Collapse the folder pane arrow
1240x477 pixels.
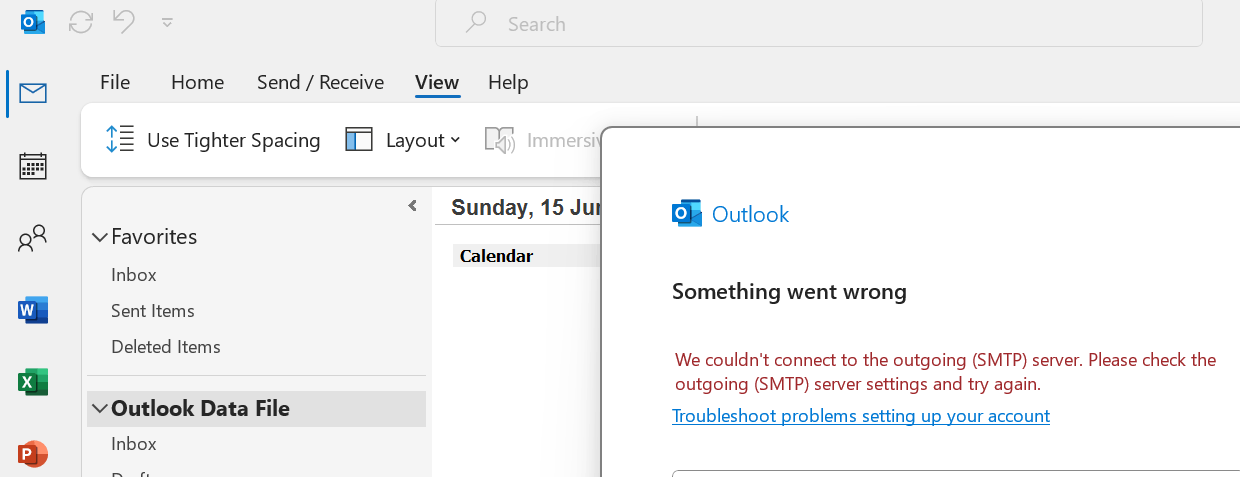[412, 206]
